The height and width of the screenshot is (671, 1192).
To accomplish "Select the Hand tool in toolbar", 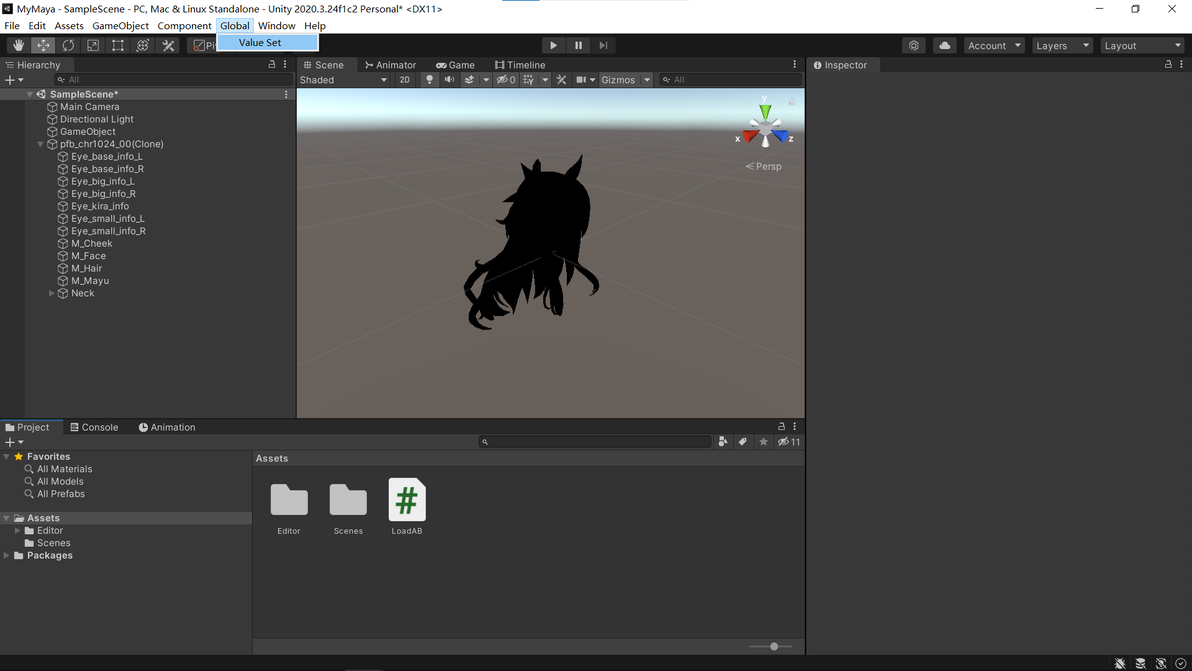I will coord(18,46).
